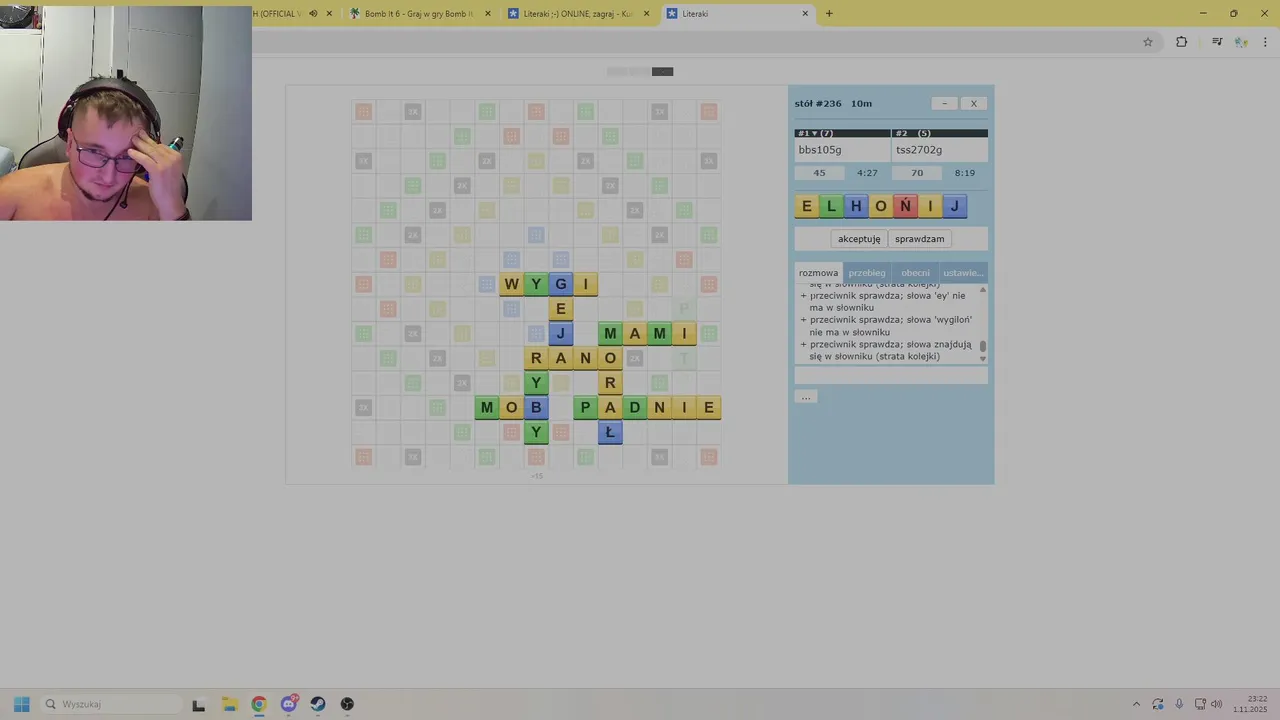Open the volume control in system tray
Screen dimensions: 1280x720
coord(1216,704)
